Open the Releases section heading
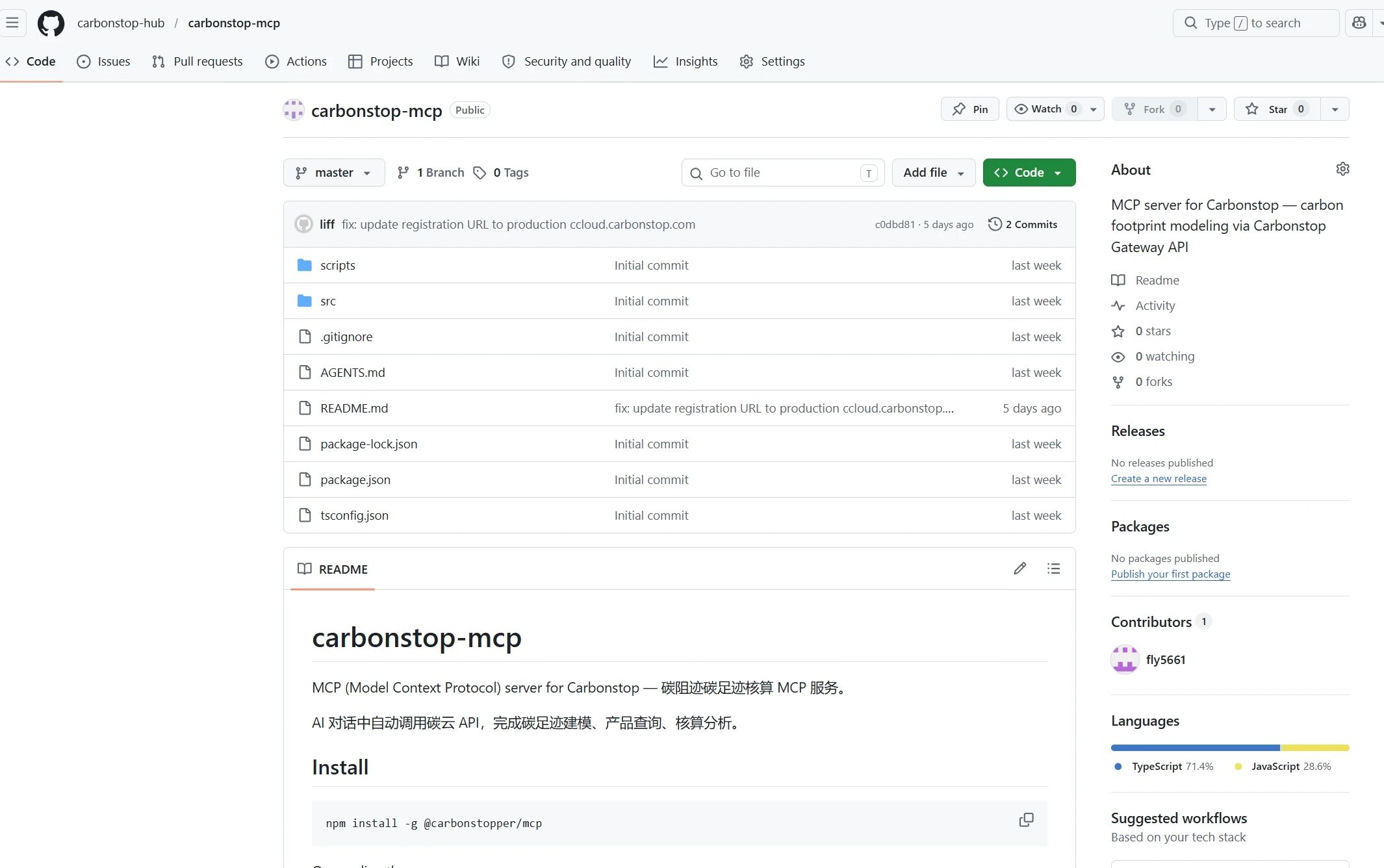The width and height of the screenshot is (1384, 868). point(1138,431)
